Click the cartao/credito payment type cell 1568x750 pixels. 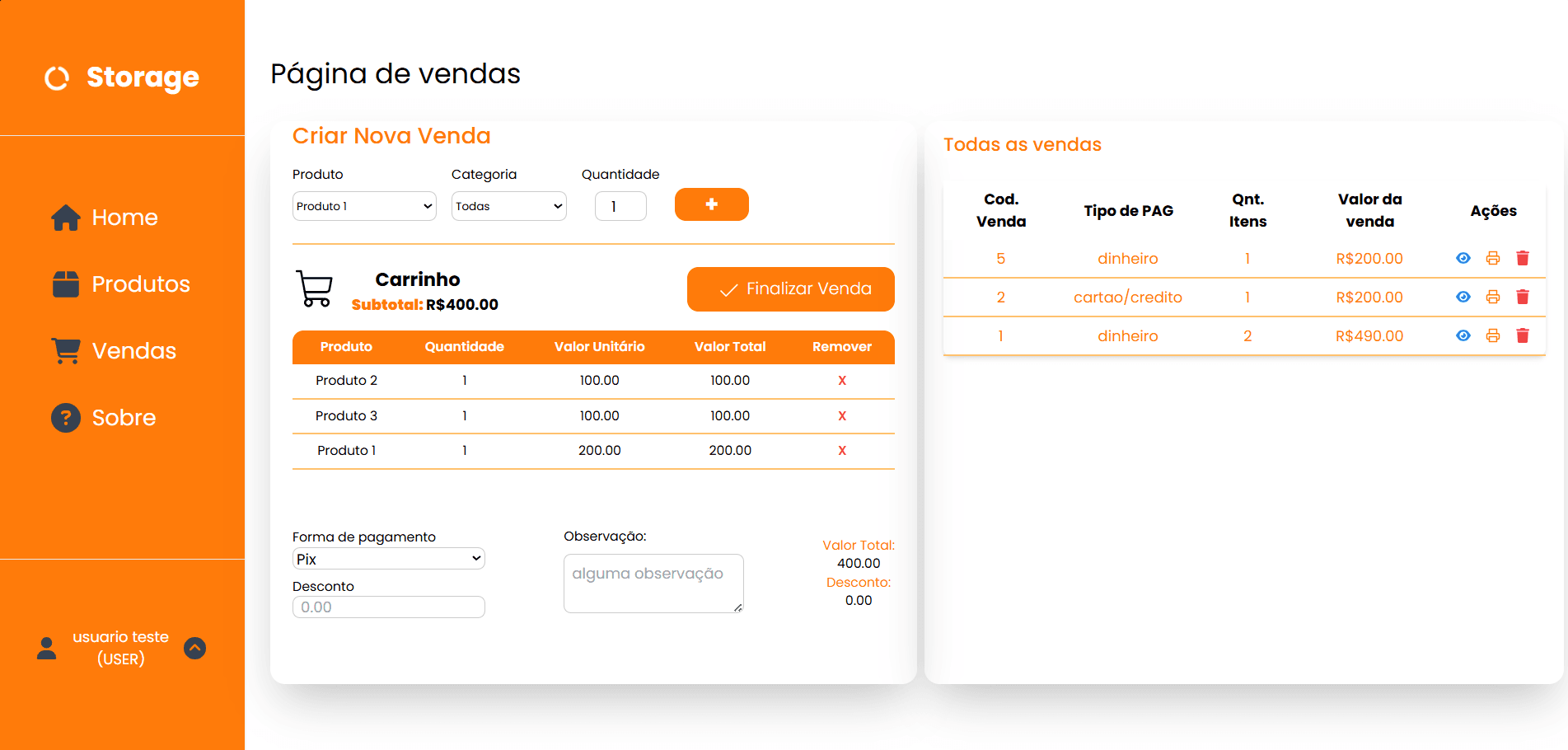pos(1128,298)
